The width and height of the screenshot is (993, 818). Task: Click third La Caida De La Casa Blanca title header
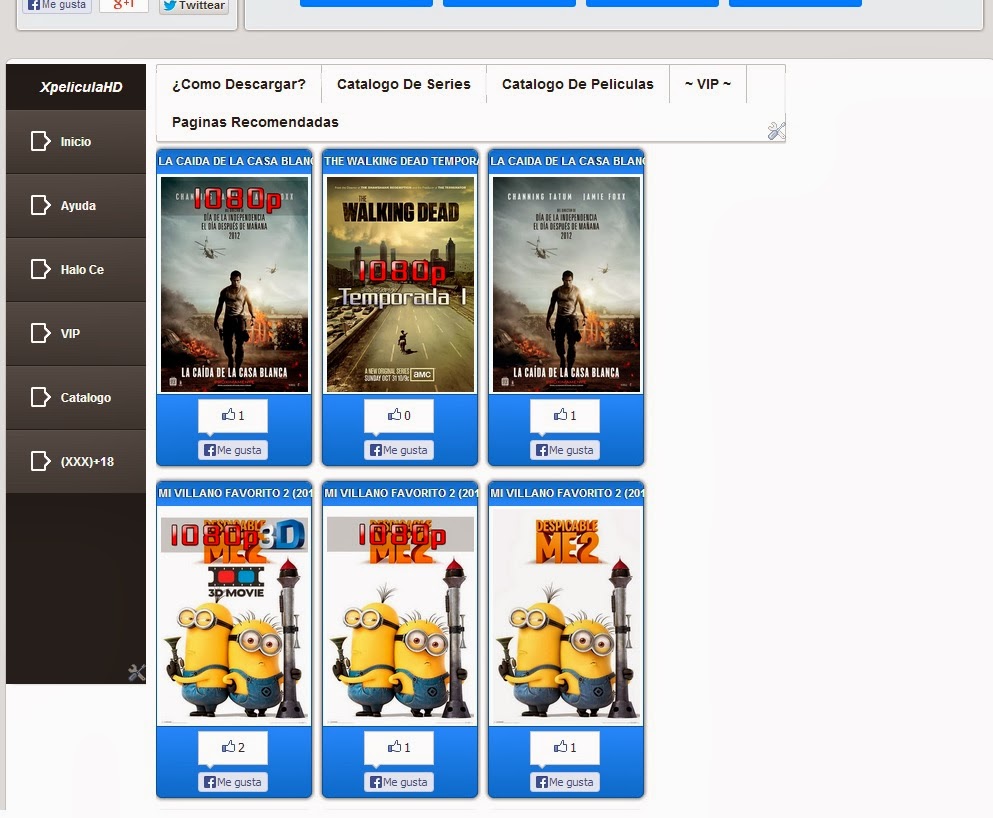pos(566,161)
